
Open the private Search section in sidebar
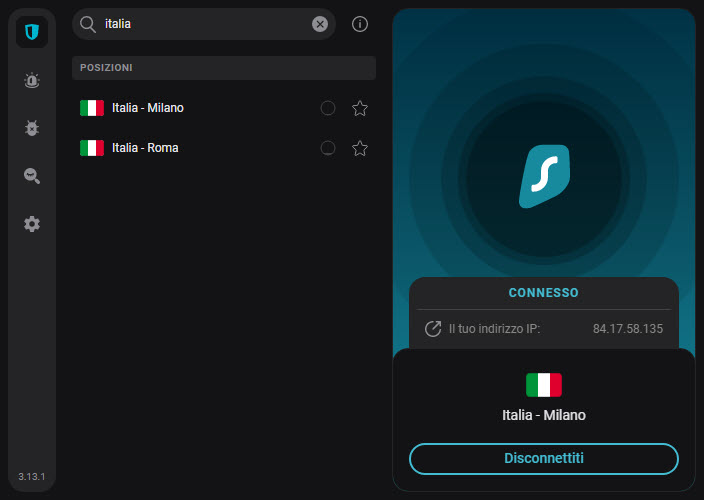(32, 176)
